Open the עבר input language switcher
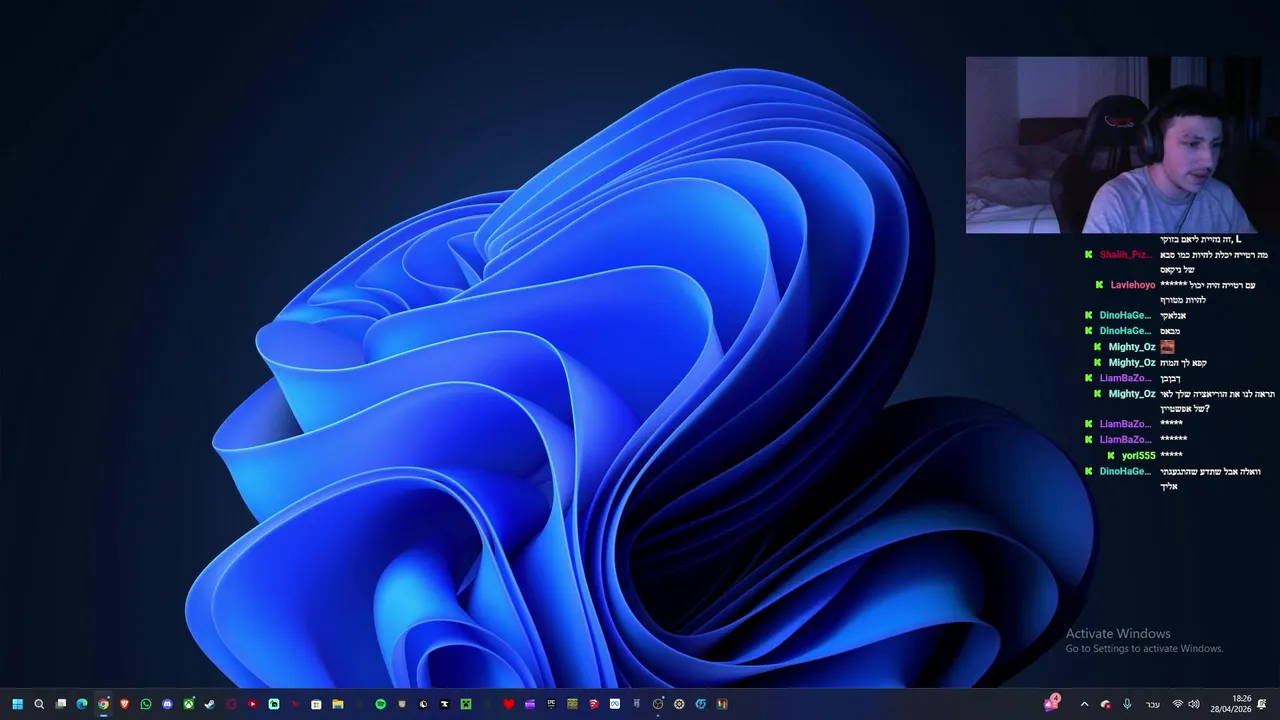Image resolution: width=1280 pixels, height=720 pixels. click(x=1153, y=704)
